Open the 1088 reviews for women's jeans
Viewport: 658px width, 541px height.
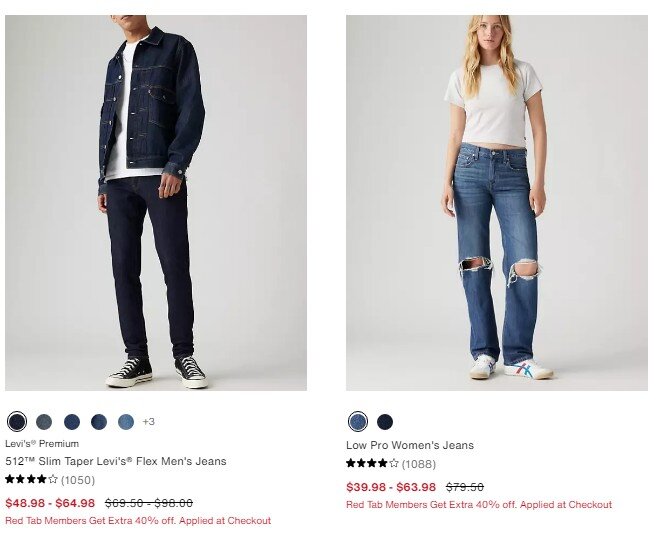(x=419, y=464)
